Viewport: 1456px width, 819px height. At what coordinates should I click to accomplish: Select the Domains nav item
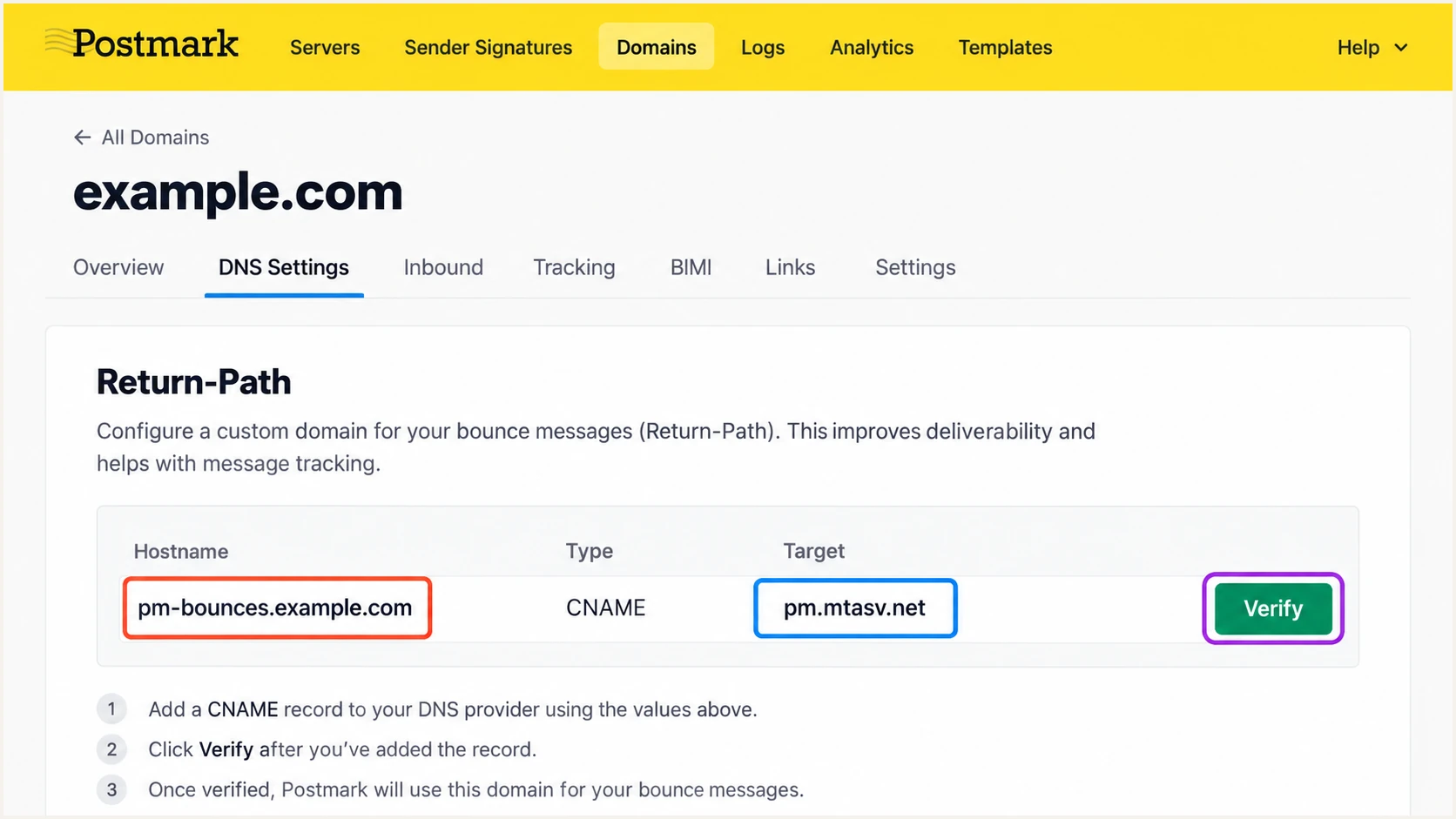click(657, 47)
